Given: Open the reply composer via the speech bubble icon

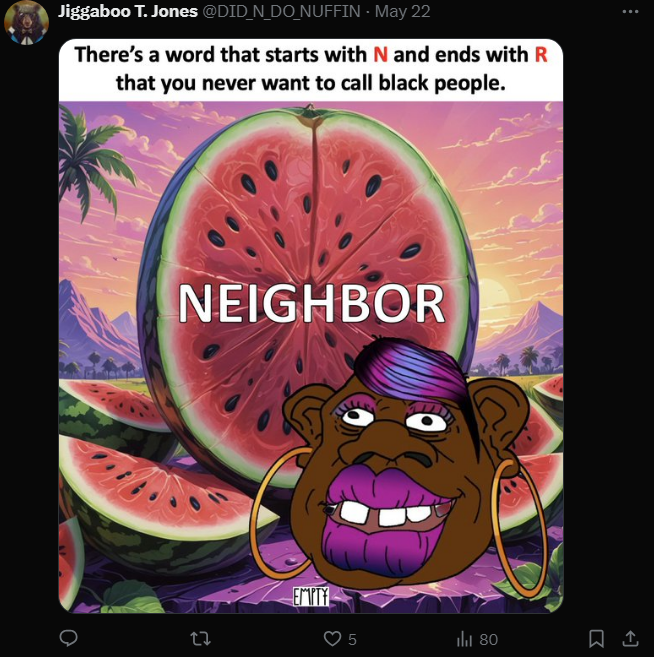Looking at the screenshot, I should (x=68, y=639).
